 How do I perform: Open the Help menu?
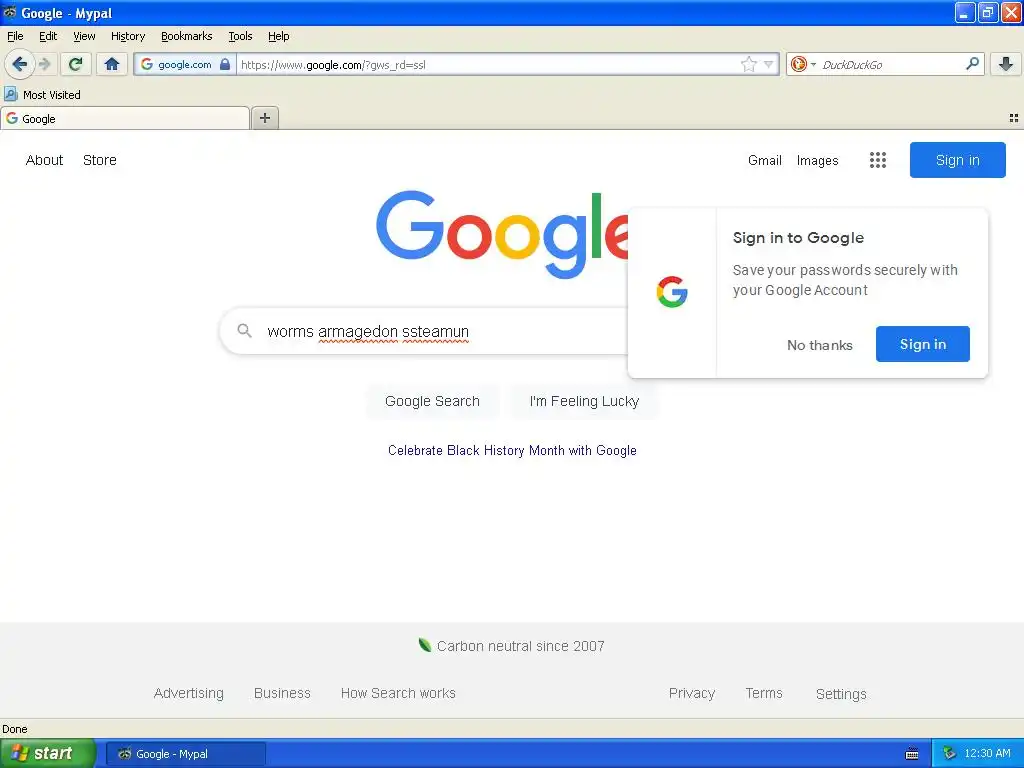[279, 36]
